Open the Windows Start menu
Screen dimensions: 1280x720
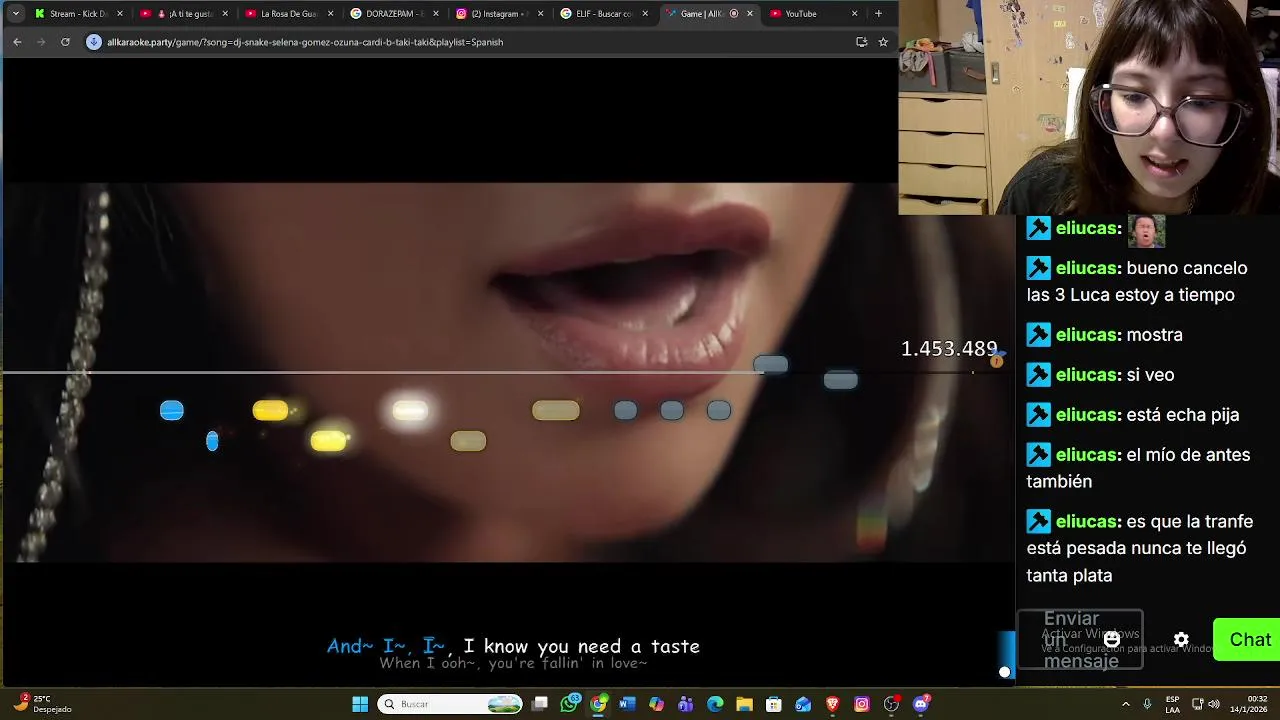pyautogui.click(x=360, y=704)
